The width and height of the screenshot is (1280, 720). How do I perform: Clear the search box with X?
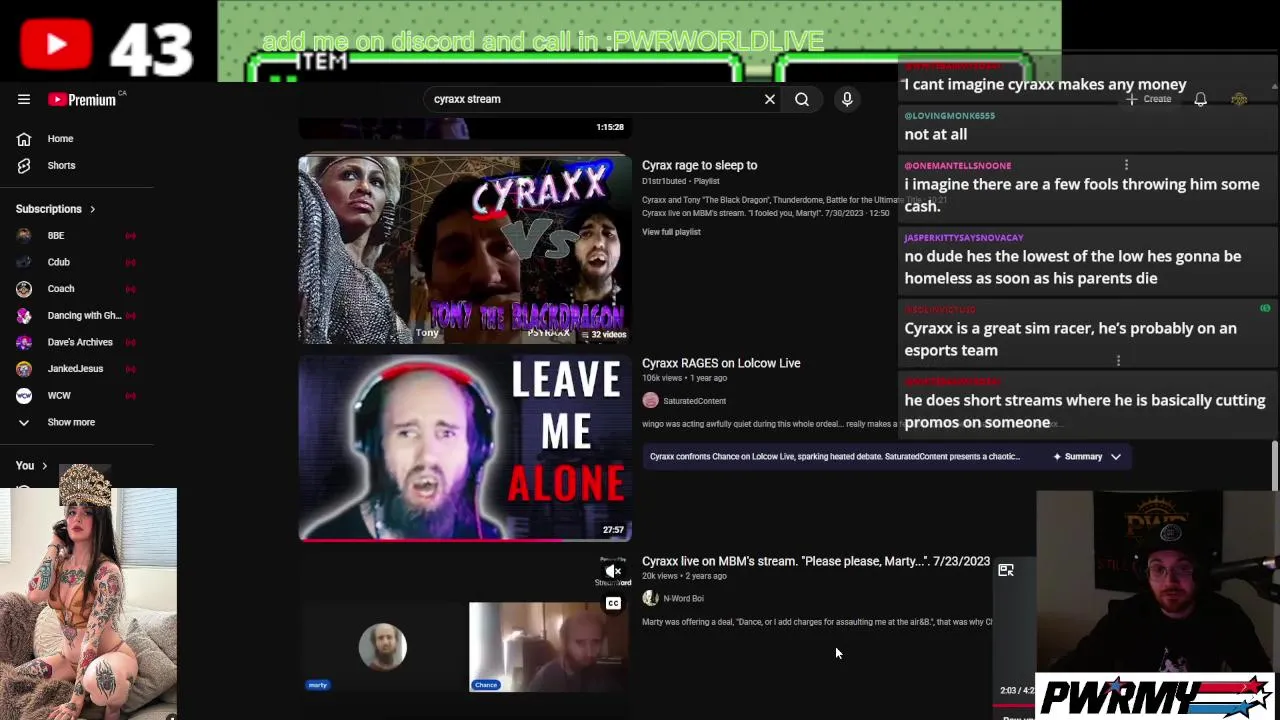click(770, 99)
